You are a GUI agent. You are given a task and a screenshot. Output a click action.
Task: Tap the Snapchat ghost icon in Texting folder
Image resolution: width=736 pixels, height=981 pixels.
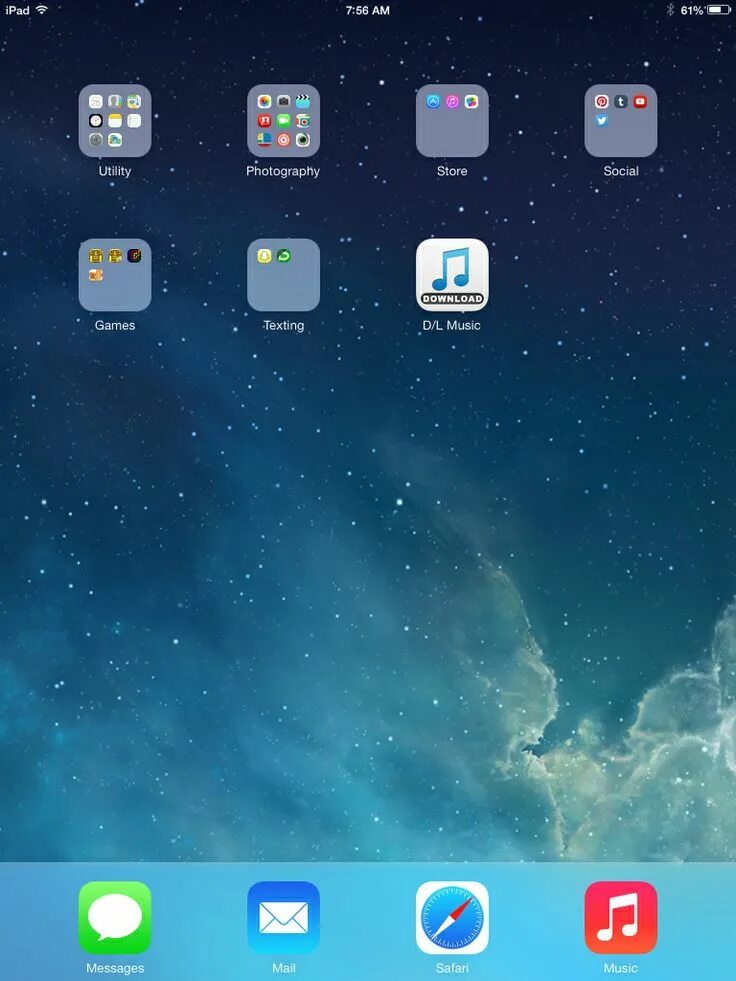[x=264, y=255]
